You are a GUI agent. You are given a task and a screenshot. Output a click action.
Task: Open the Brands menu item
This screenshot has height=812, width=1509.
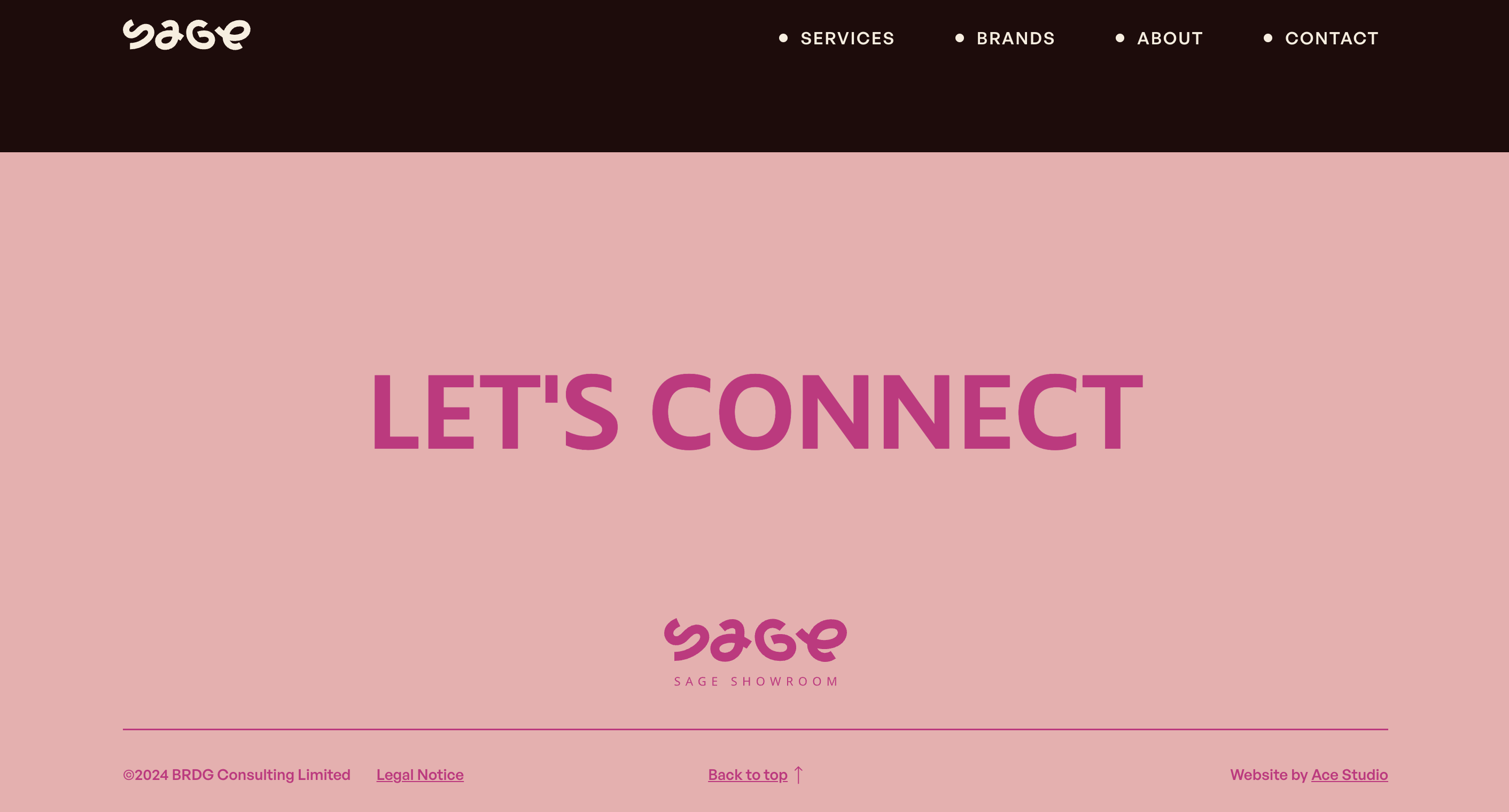click(1015, 38)
